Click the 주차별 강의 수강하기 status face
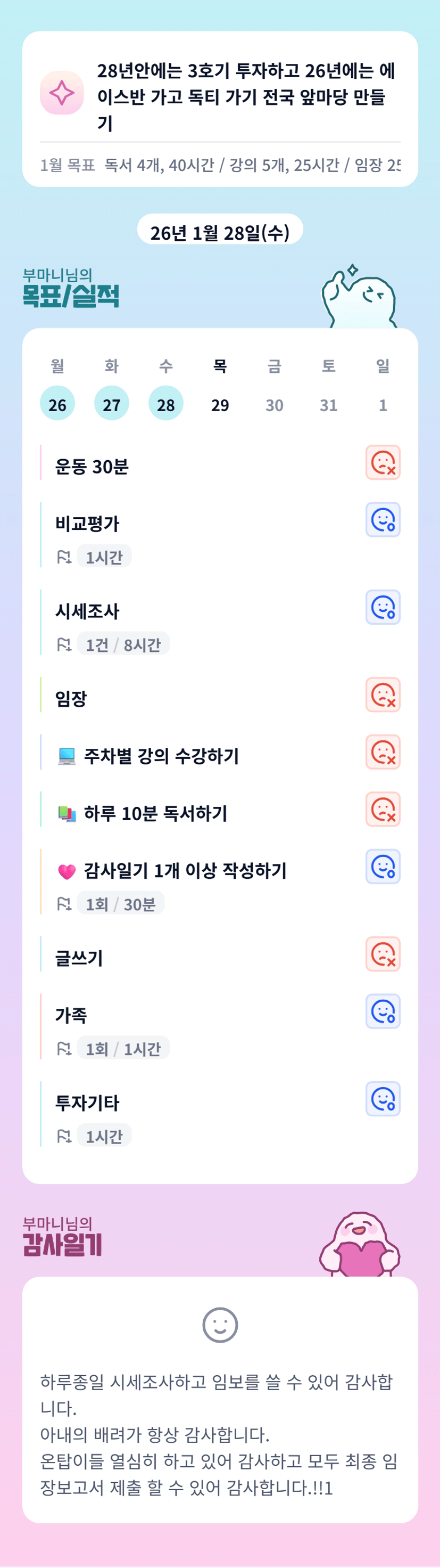 pos(383,753)
